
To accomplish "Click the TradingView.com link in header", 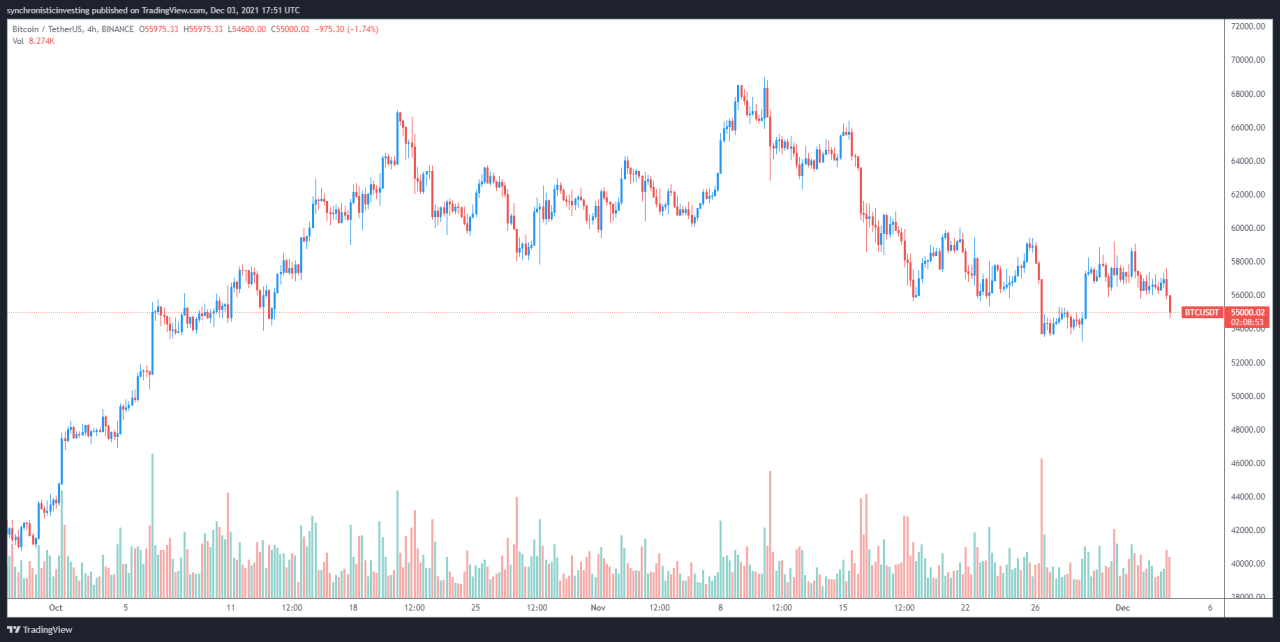I will (170, 9).
